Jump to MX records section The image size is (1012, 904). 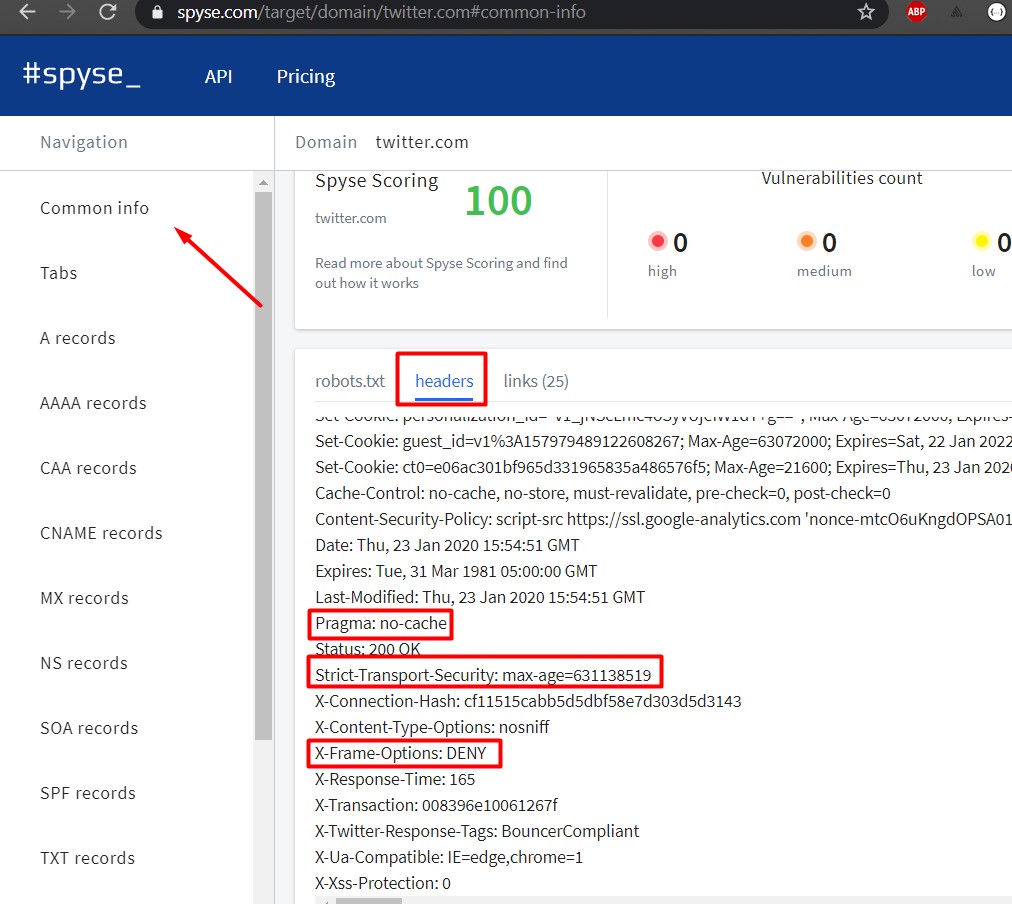[85, 598]
